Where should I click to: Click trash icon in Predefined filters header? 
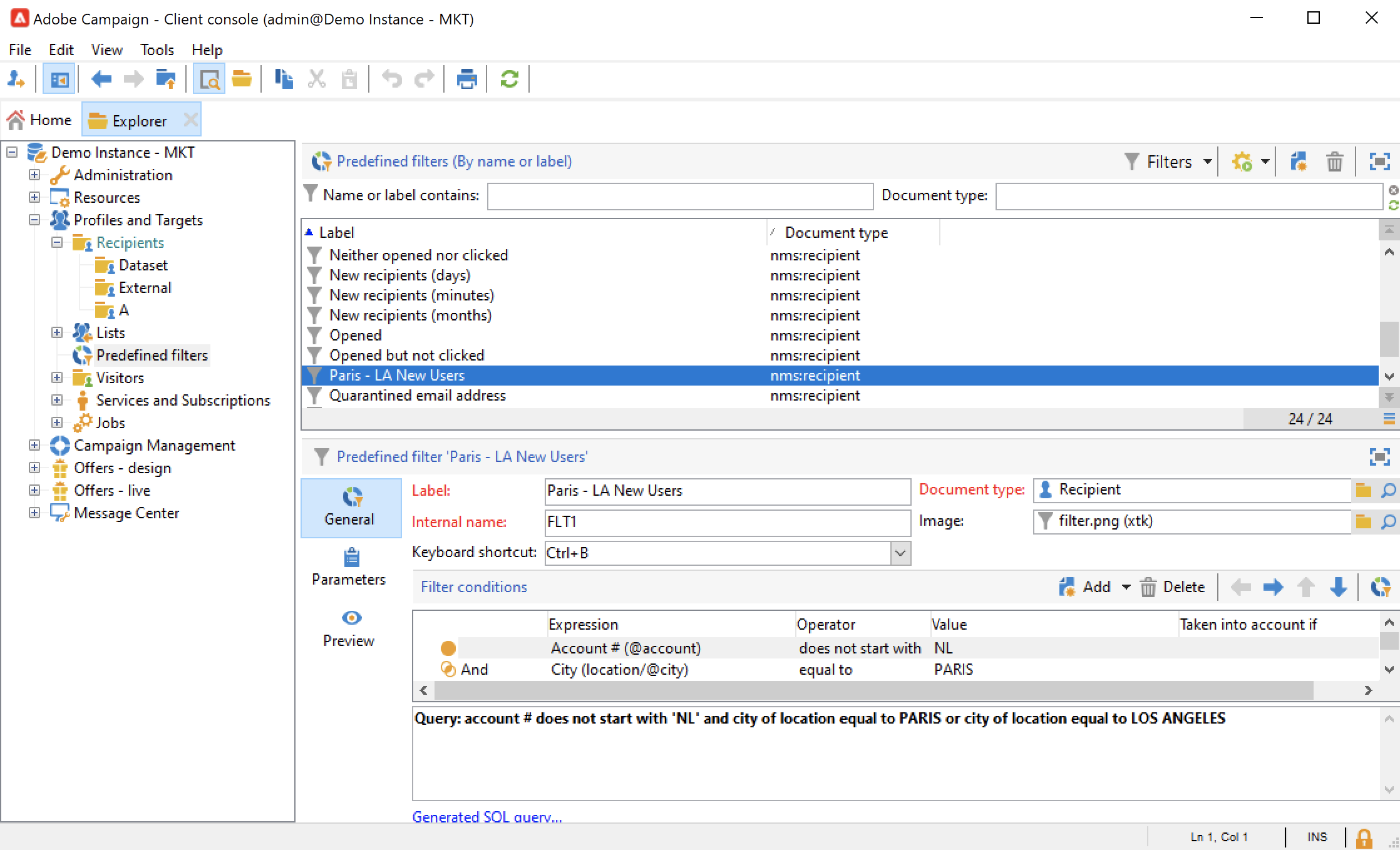coord(1334,162)
